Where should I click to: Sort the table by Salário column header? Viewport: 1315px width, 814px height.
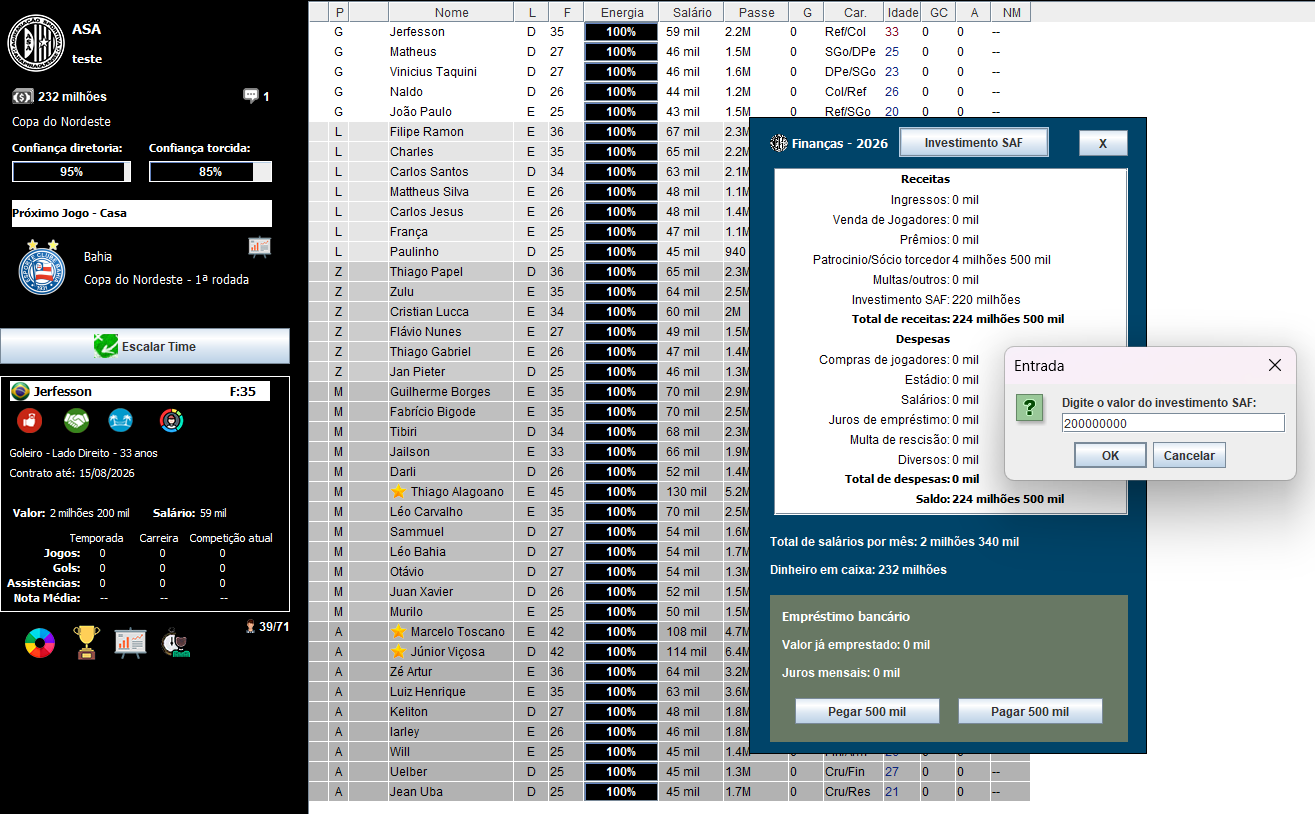[x=691, y=12]
